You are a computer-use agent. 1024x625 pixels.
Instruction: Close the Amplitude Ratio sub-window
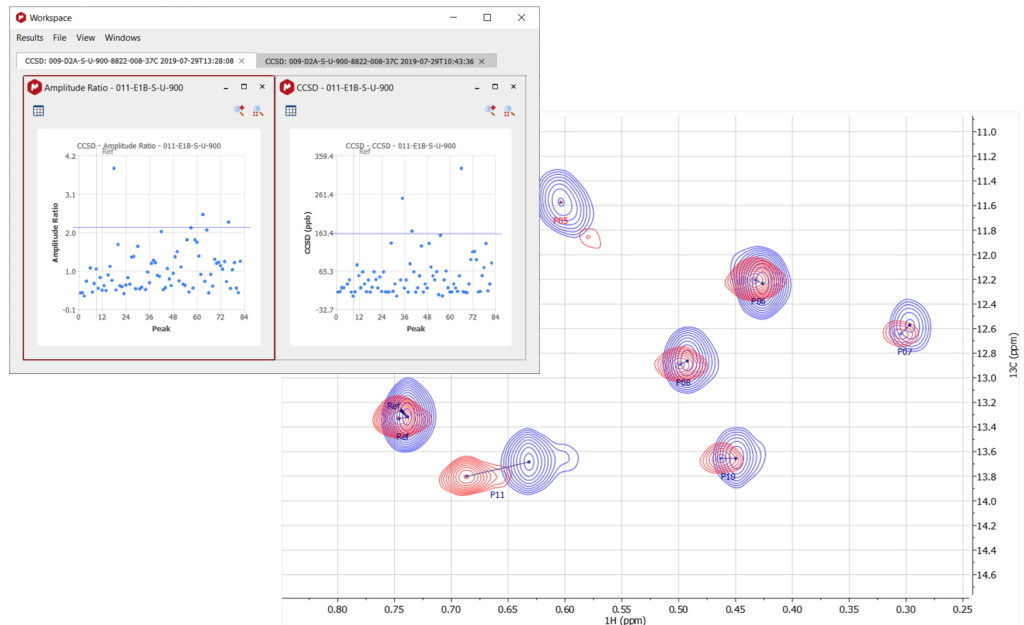click(262, 87)
